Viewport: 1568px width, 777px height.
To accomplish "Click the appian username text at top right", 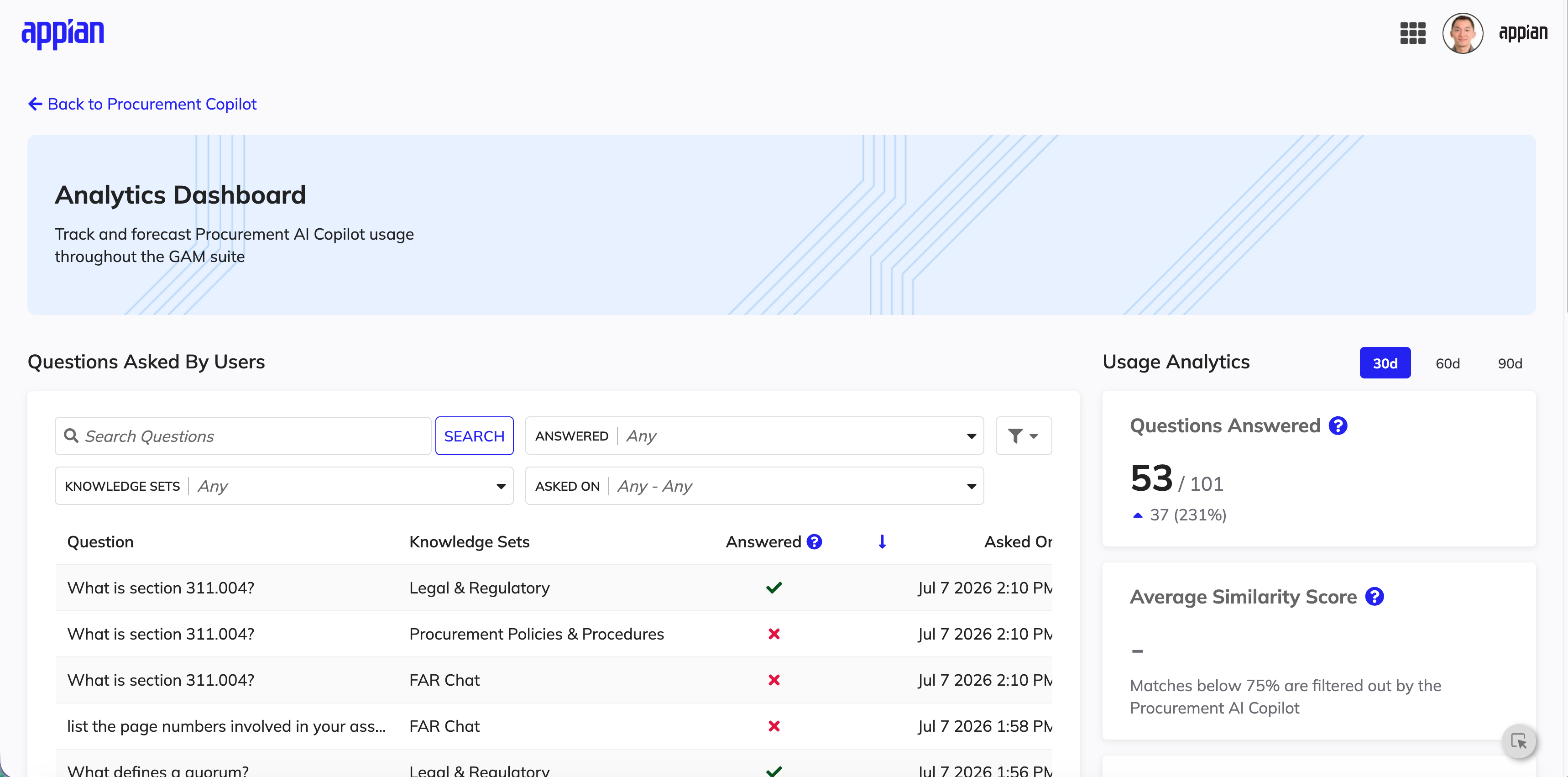I will pos(1522,33).
